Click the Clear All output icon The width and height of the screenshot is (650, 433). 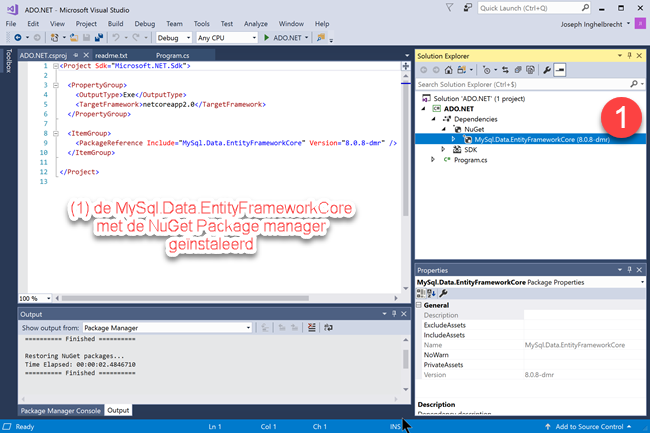pos(312,328)
